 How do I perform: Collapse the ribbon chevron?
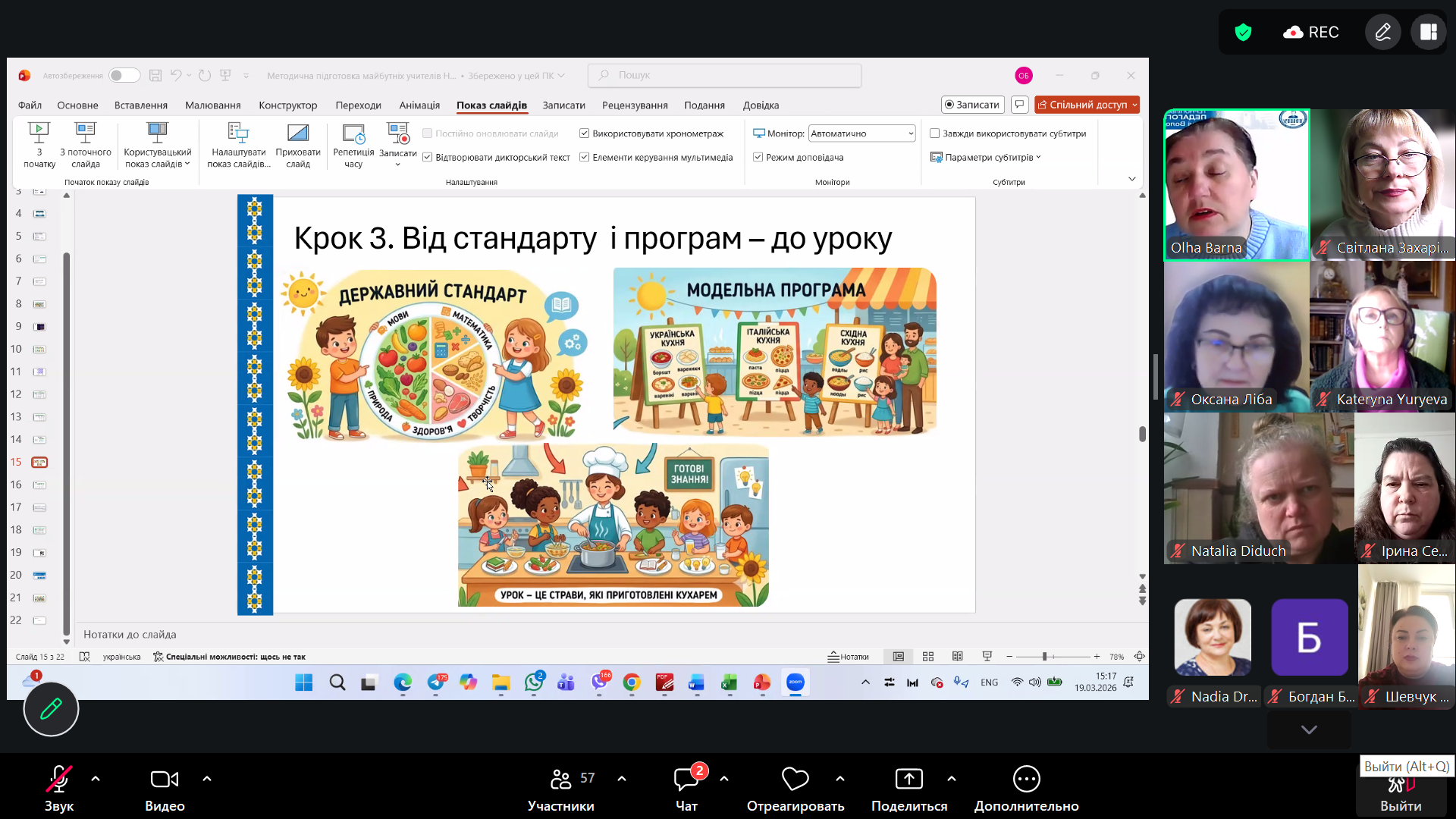point(1132,179)
